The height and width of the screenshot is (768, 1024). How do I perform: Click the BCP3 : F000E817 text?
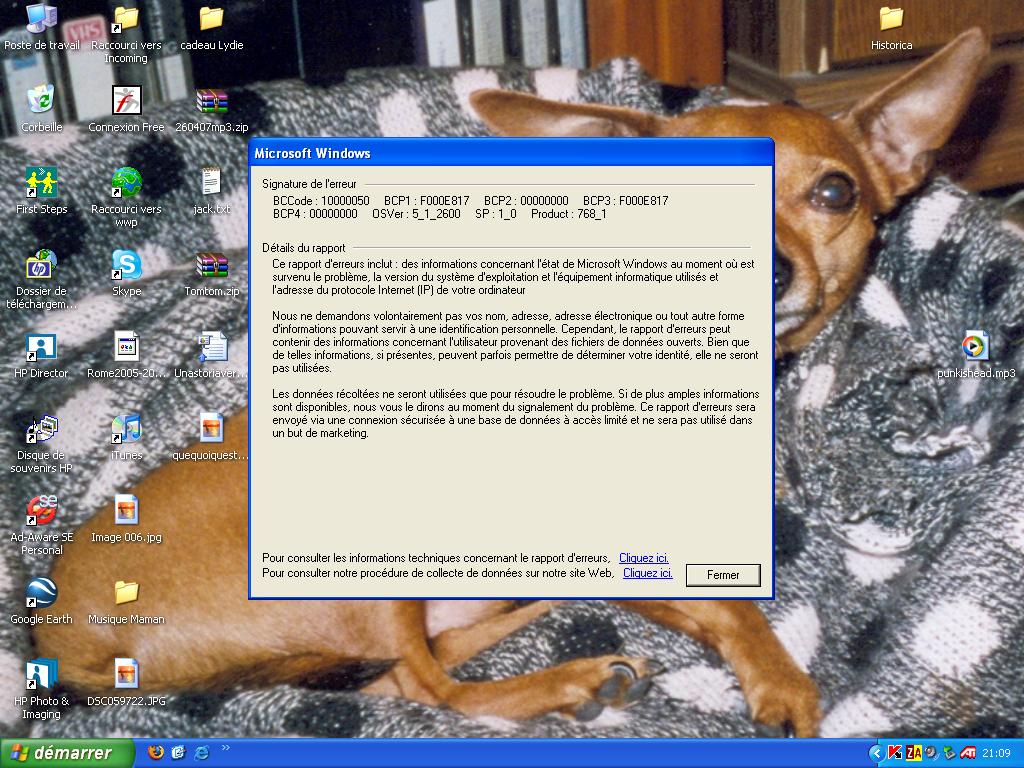click(626, 200)
